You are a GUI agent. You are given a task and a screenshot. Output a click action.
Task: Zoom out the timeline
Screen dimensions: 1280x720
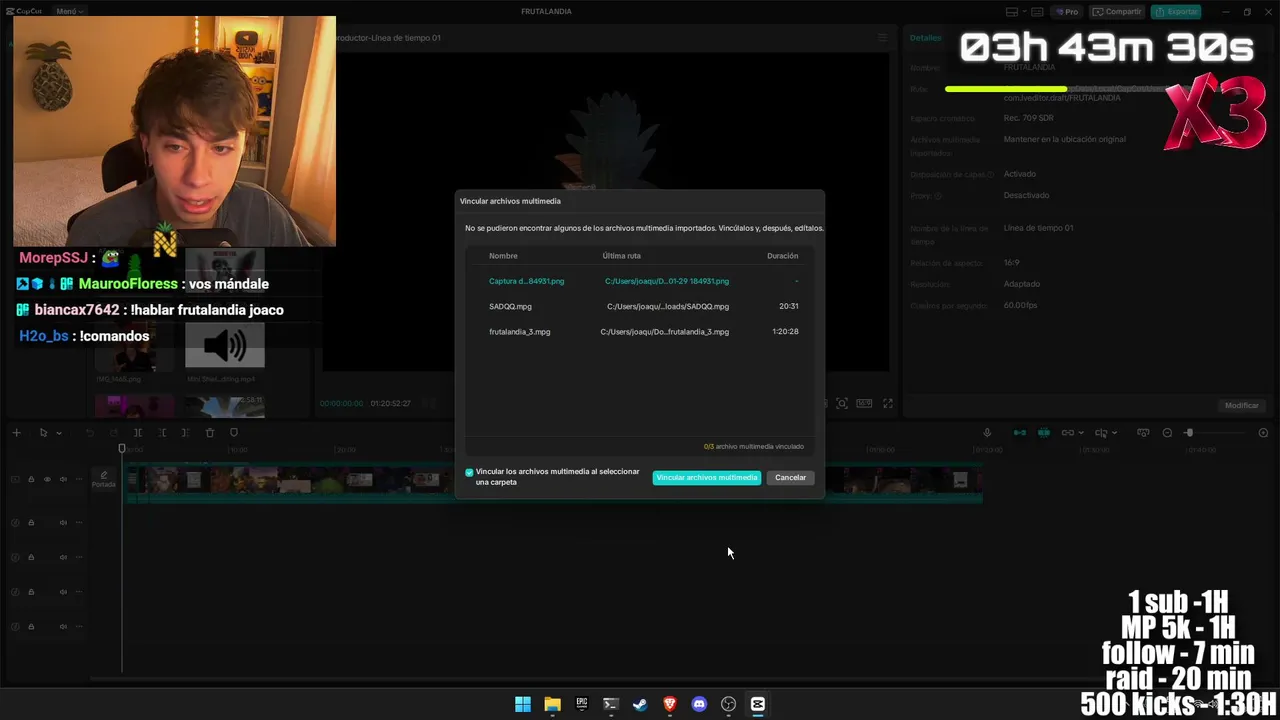point(1167,433)
